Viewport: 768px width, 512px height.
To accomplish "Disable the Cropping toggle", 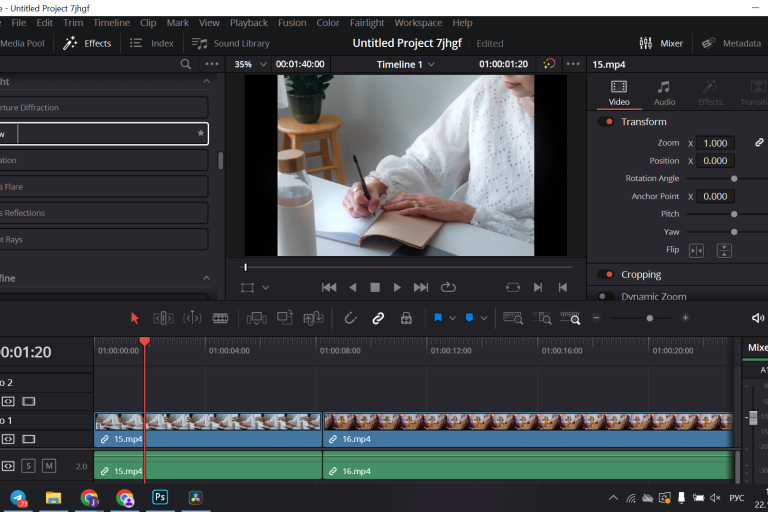I will 606,275.
